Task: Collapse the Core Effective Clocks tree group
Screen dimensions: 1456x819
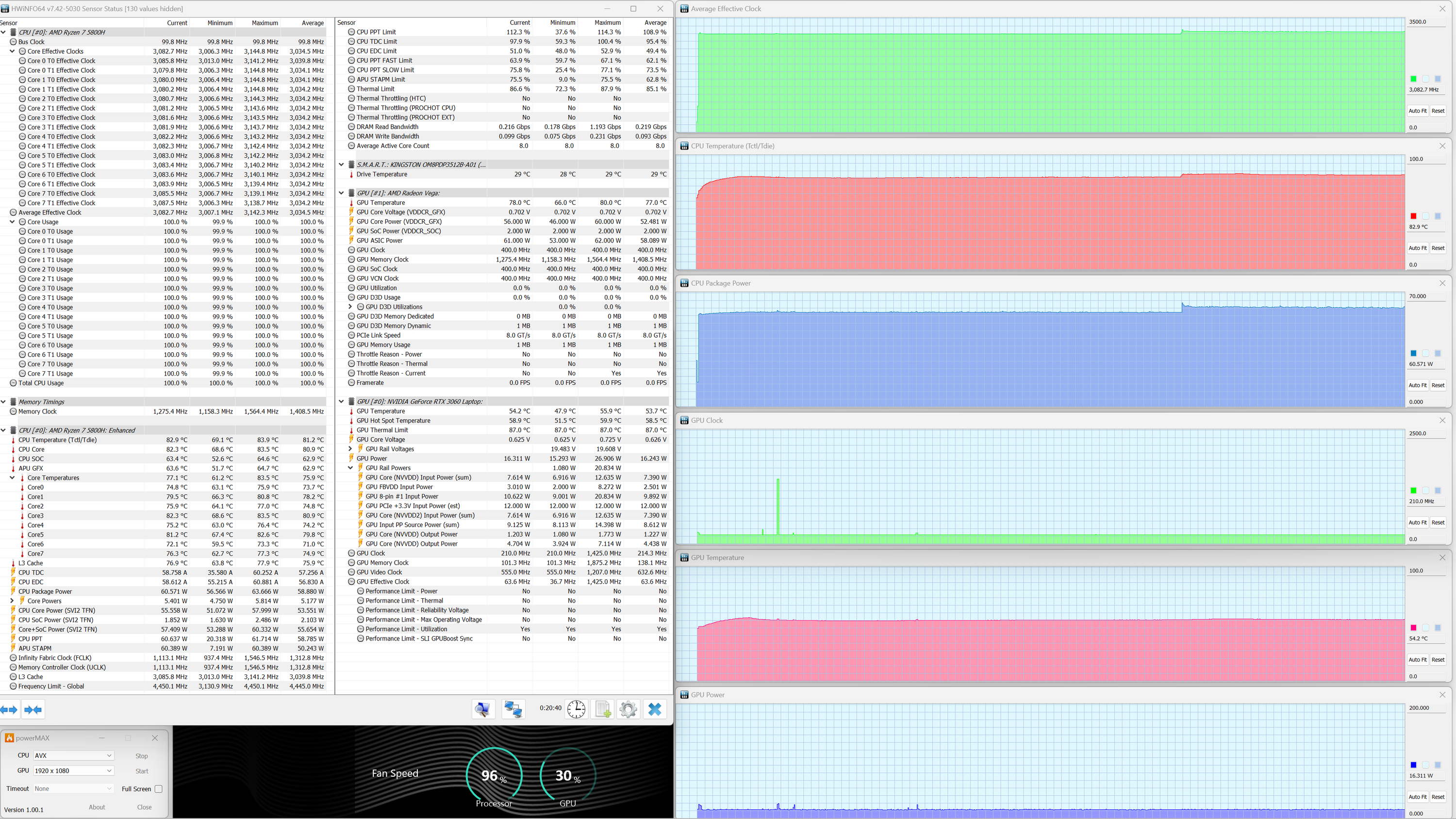Action: click(x=13, y=51)
